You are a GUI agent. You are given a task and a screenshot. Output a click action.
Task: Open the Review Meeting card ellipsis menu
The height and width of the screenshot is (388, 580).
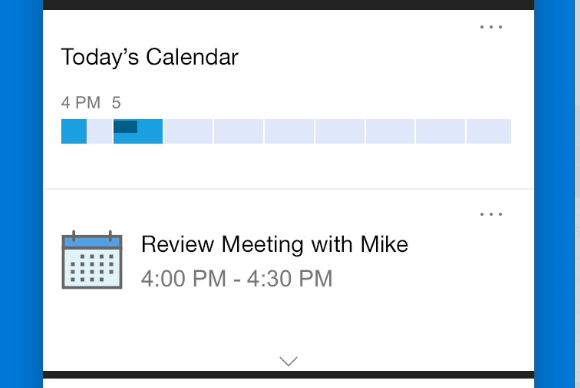[x=491, y=214]
